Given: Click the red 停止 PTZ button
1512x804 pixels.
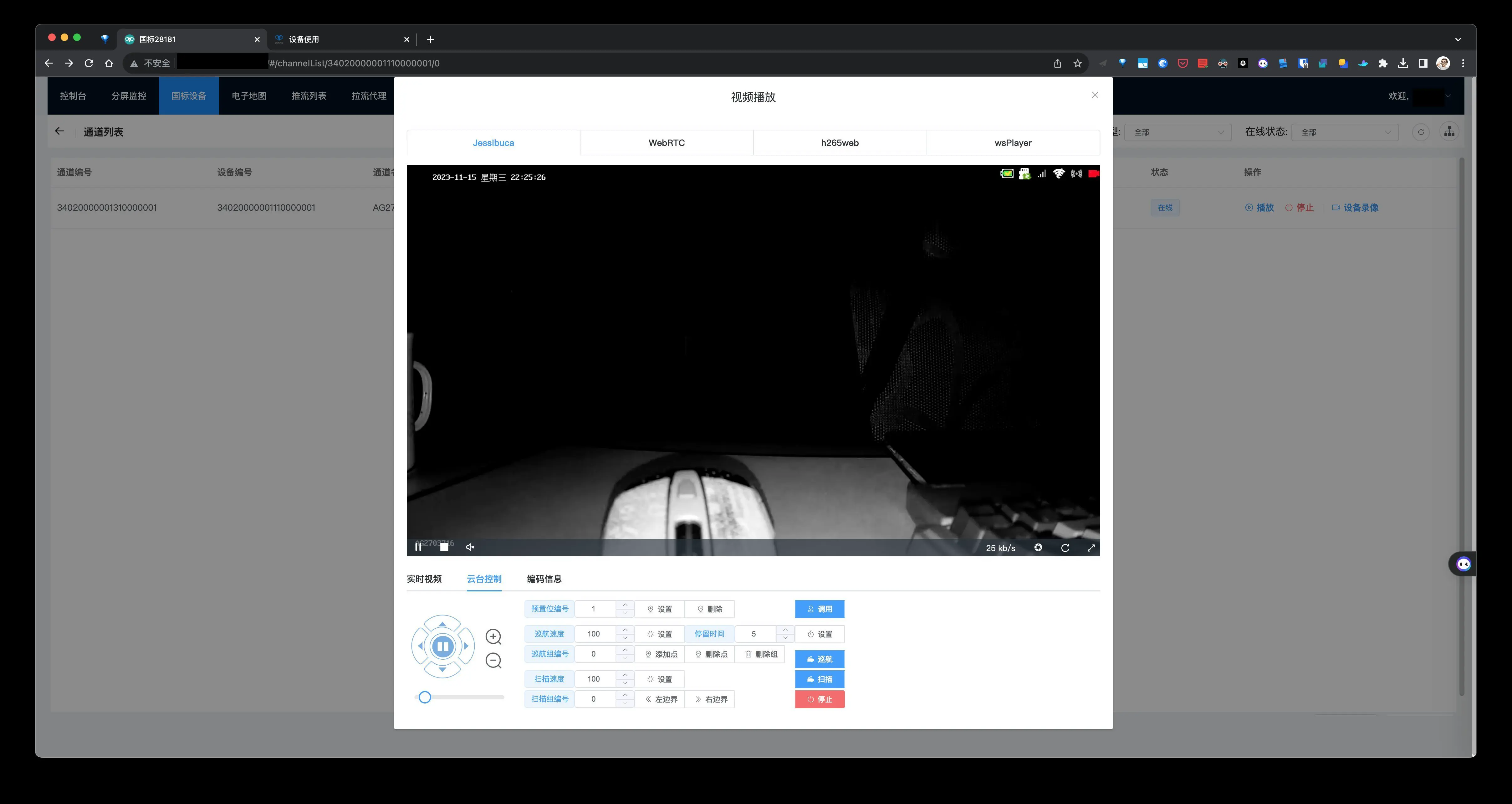Looking at the screenshot, I should pos(820,699).
